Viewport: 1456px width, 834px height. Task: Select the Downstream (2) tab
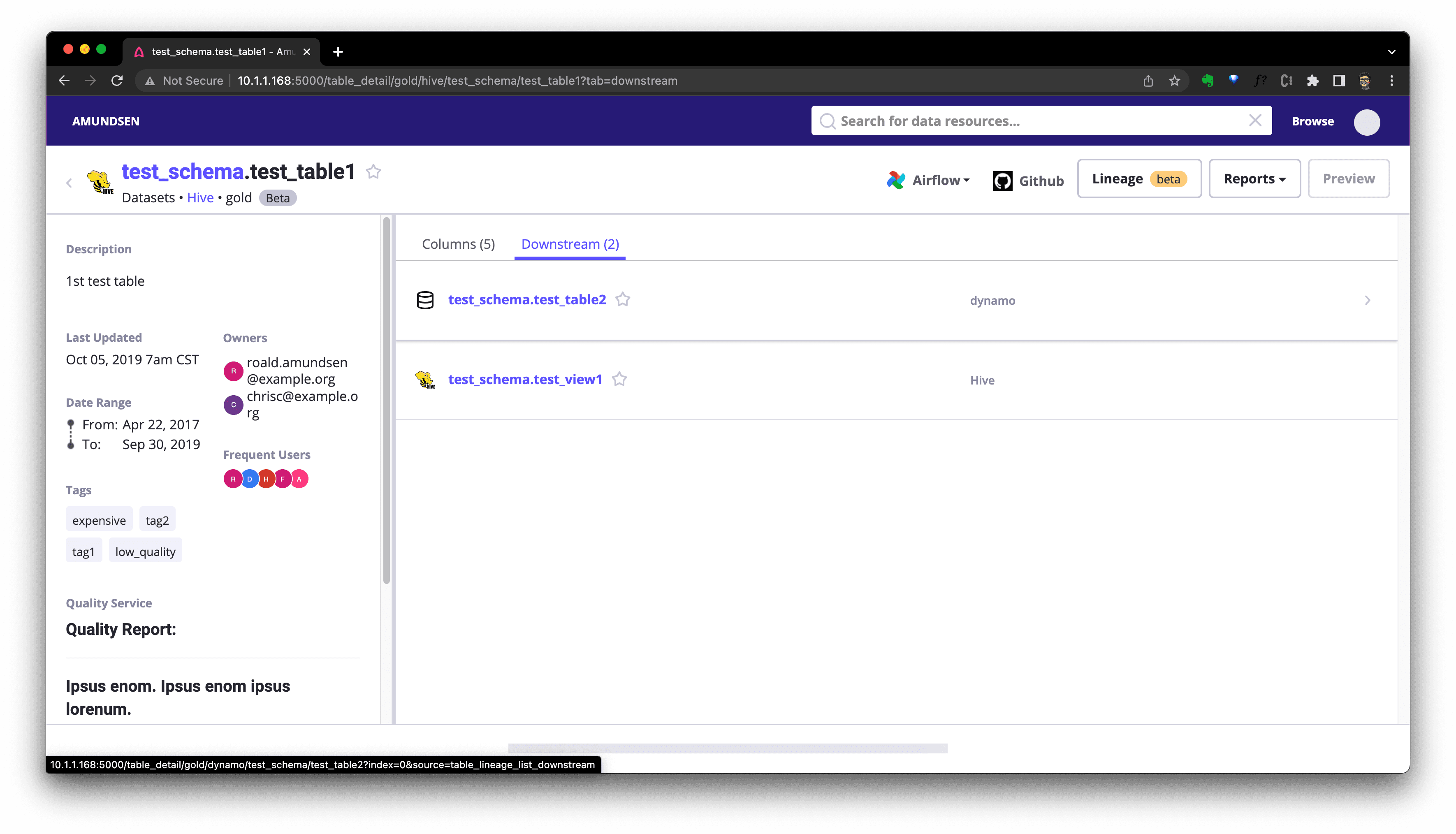coord(570,244)
